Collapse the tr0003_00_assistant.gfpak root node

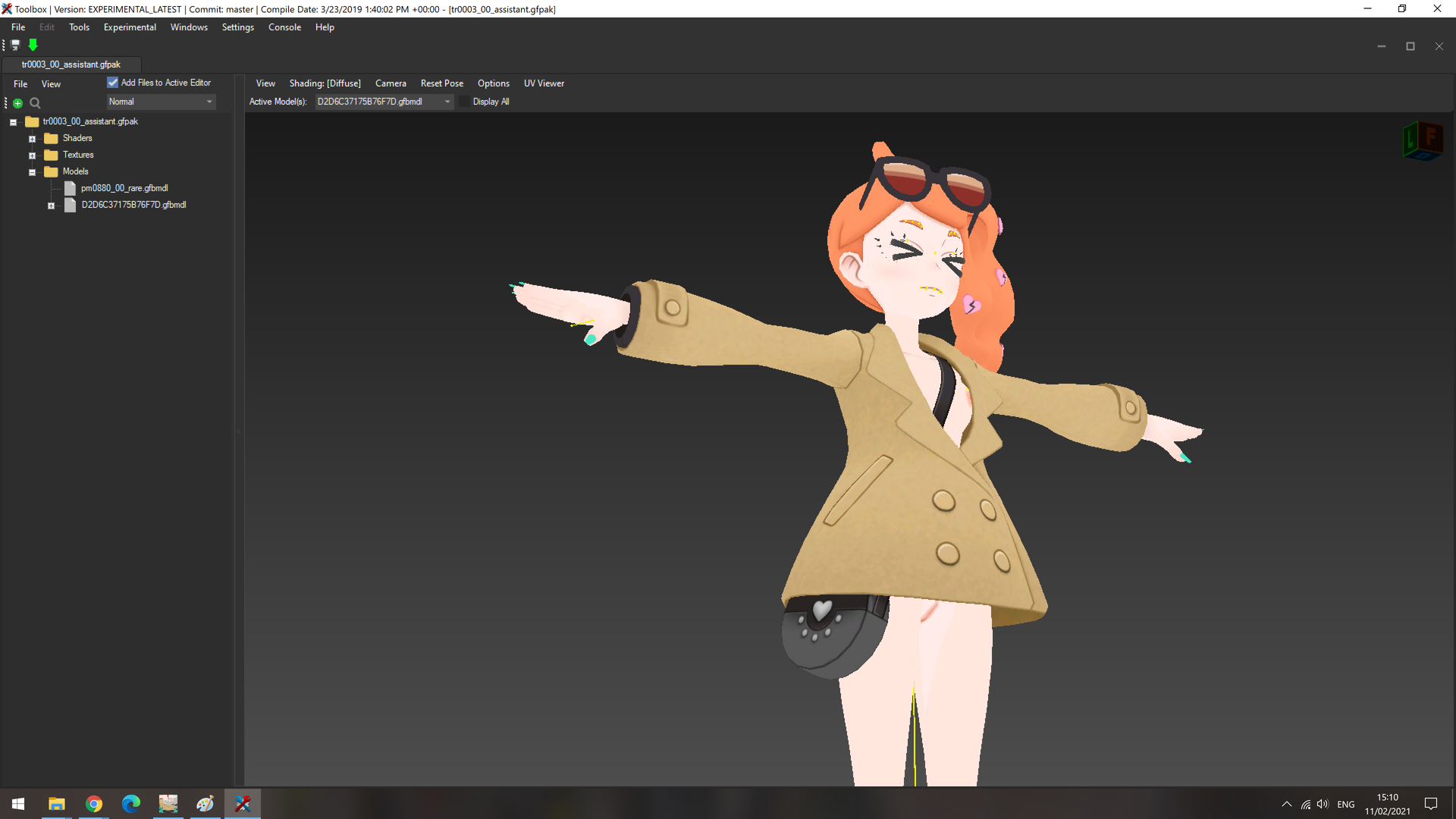click(x=13, y=122)
